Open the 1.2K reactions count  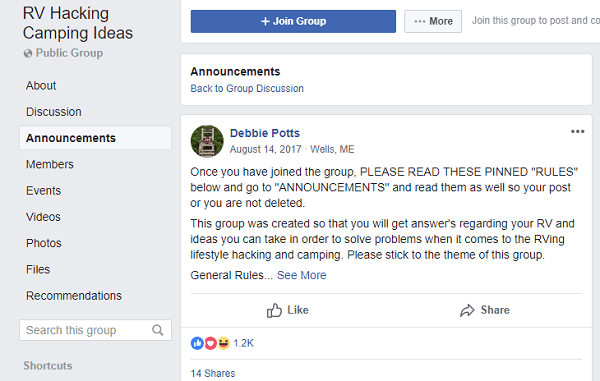pyautogui.click(x=243, y=343)
